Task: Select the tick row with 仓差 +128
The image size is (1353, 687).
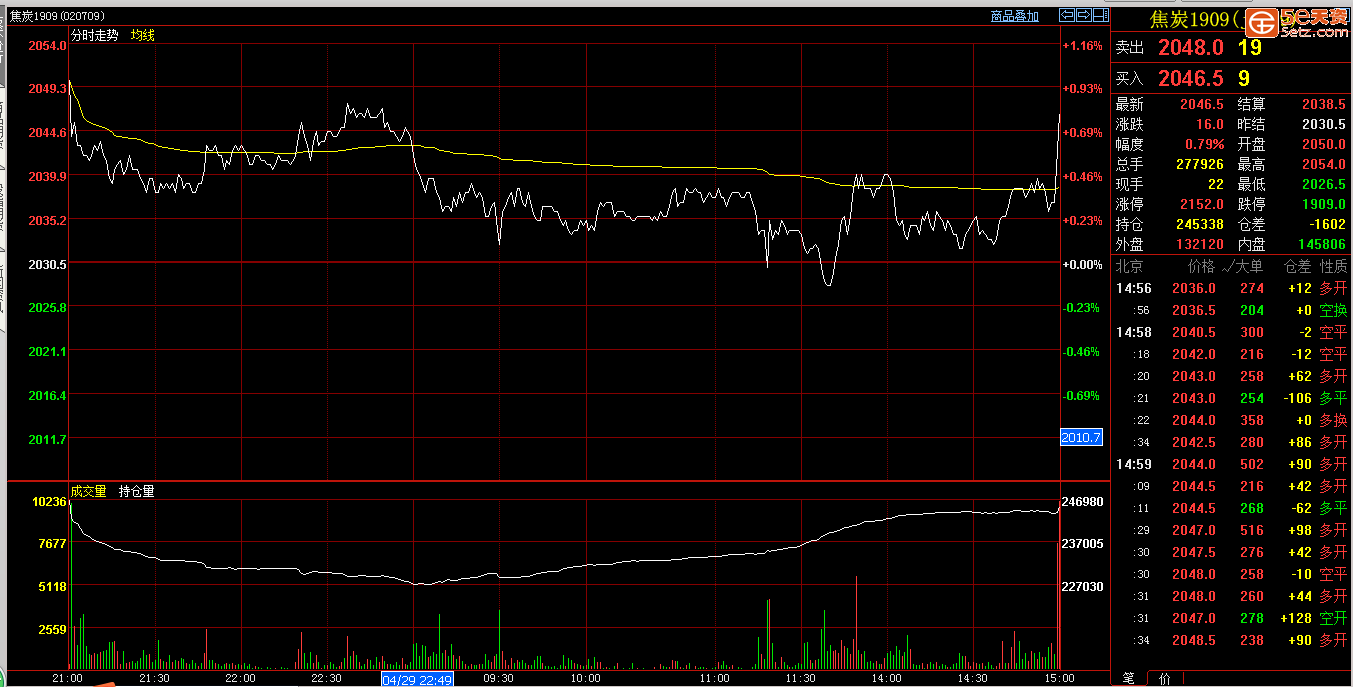Action: tap(1232, 618)
